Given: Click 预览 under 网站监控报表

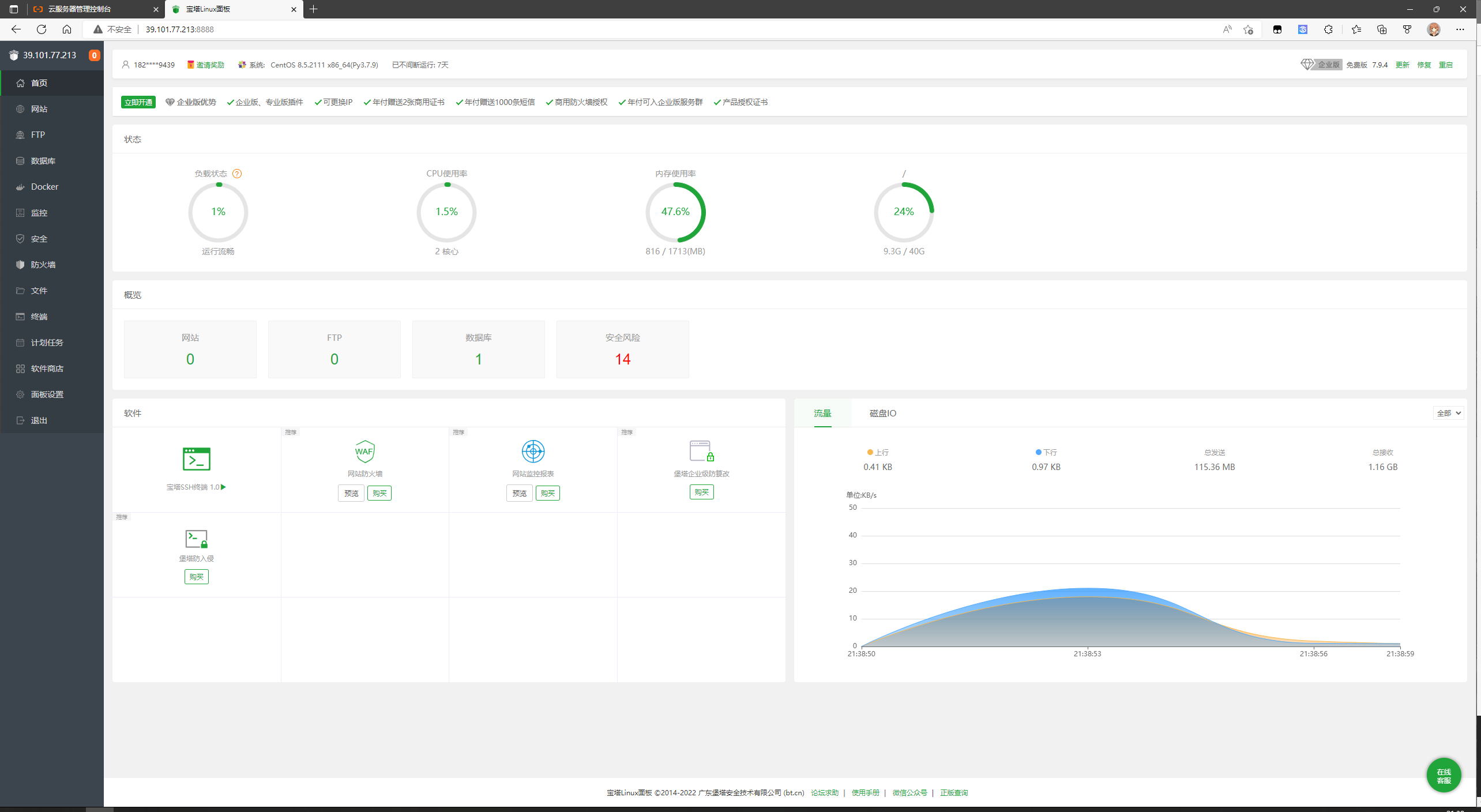Looking at the screenshot, I should click(520, 493).
